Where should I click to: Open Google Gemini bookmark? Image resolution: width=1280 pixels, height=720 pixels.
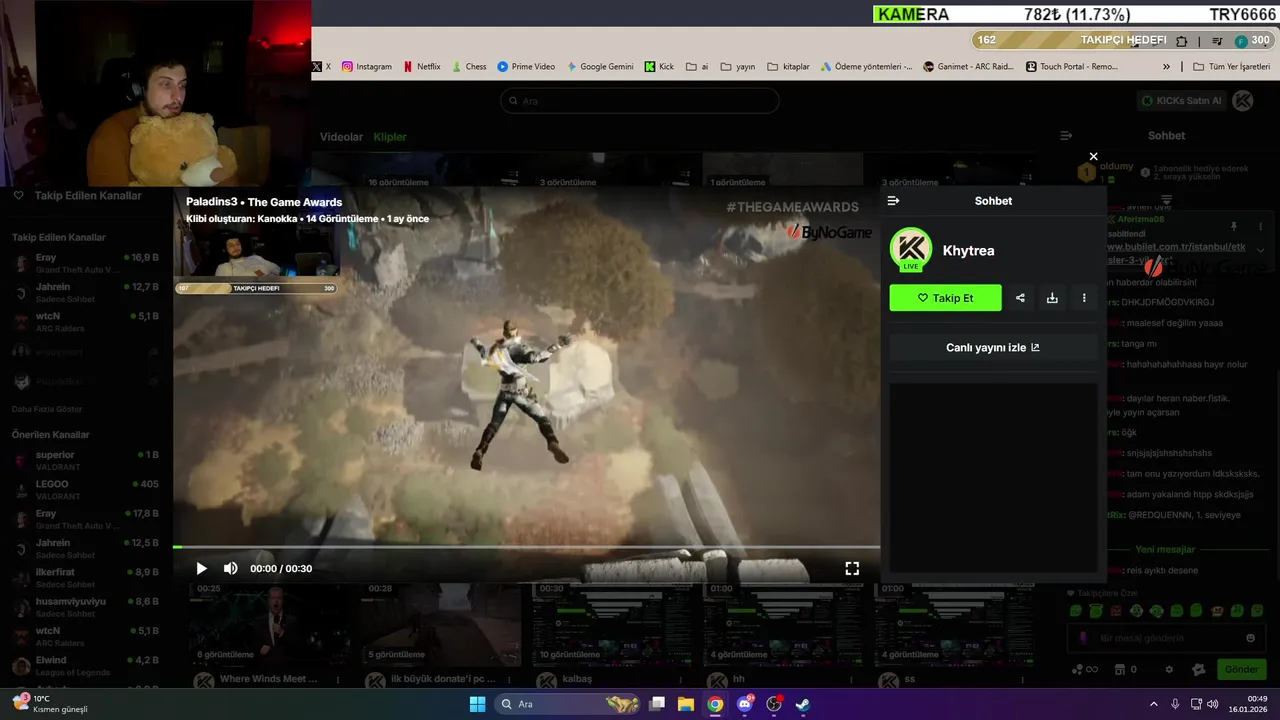pyautogui.click(x=600, y=67)
